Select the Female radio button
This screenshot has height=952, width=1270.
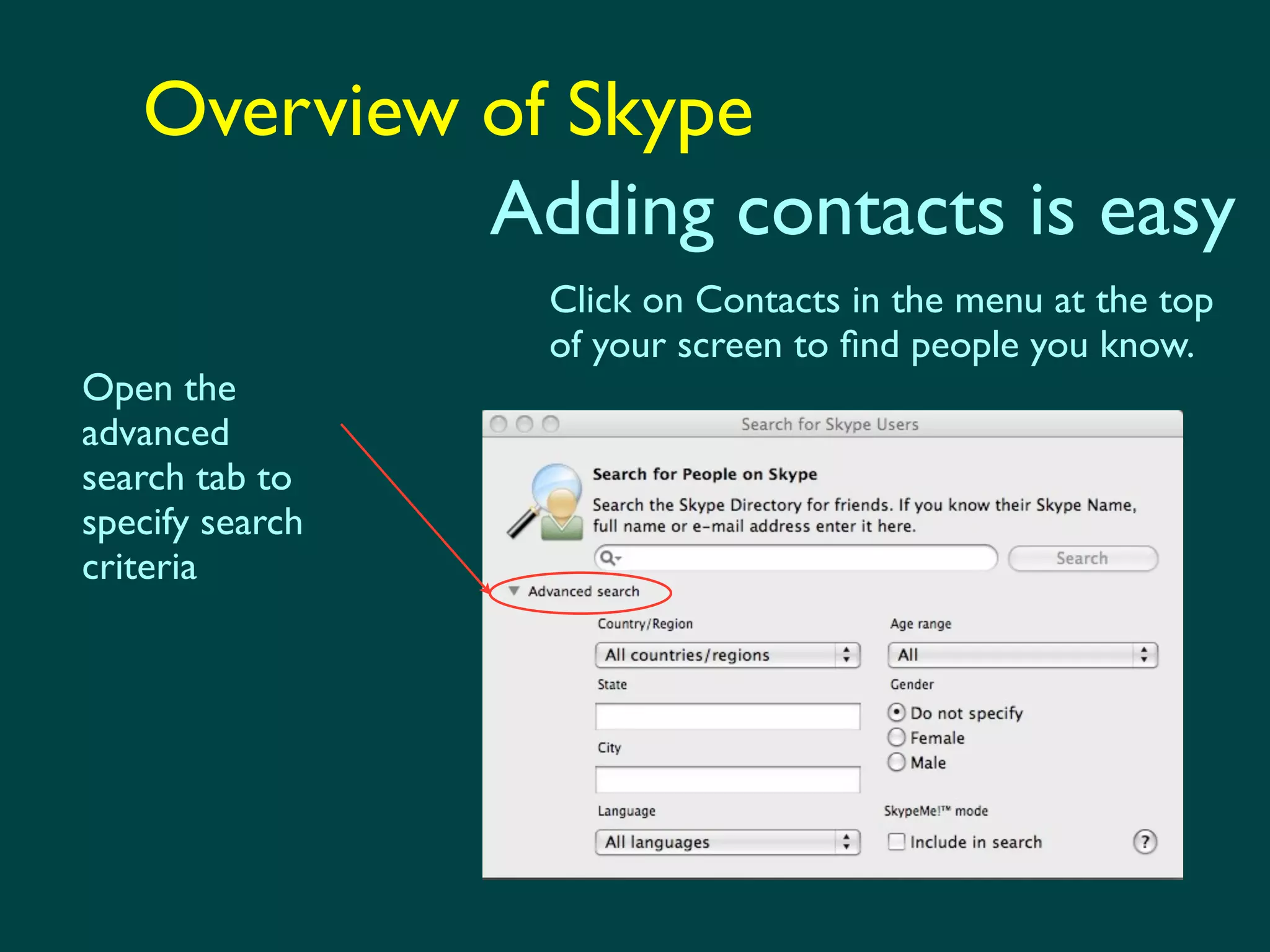pos(896,738)
